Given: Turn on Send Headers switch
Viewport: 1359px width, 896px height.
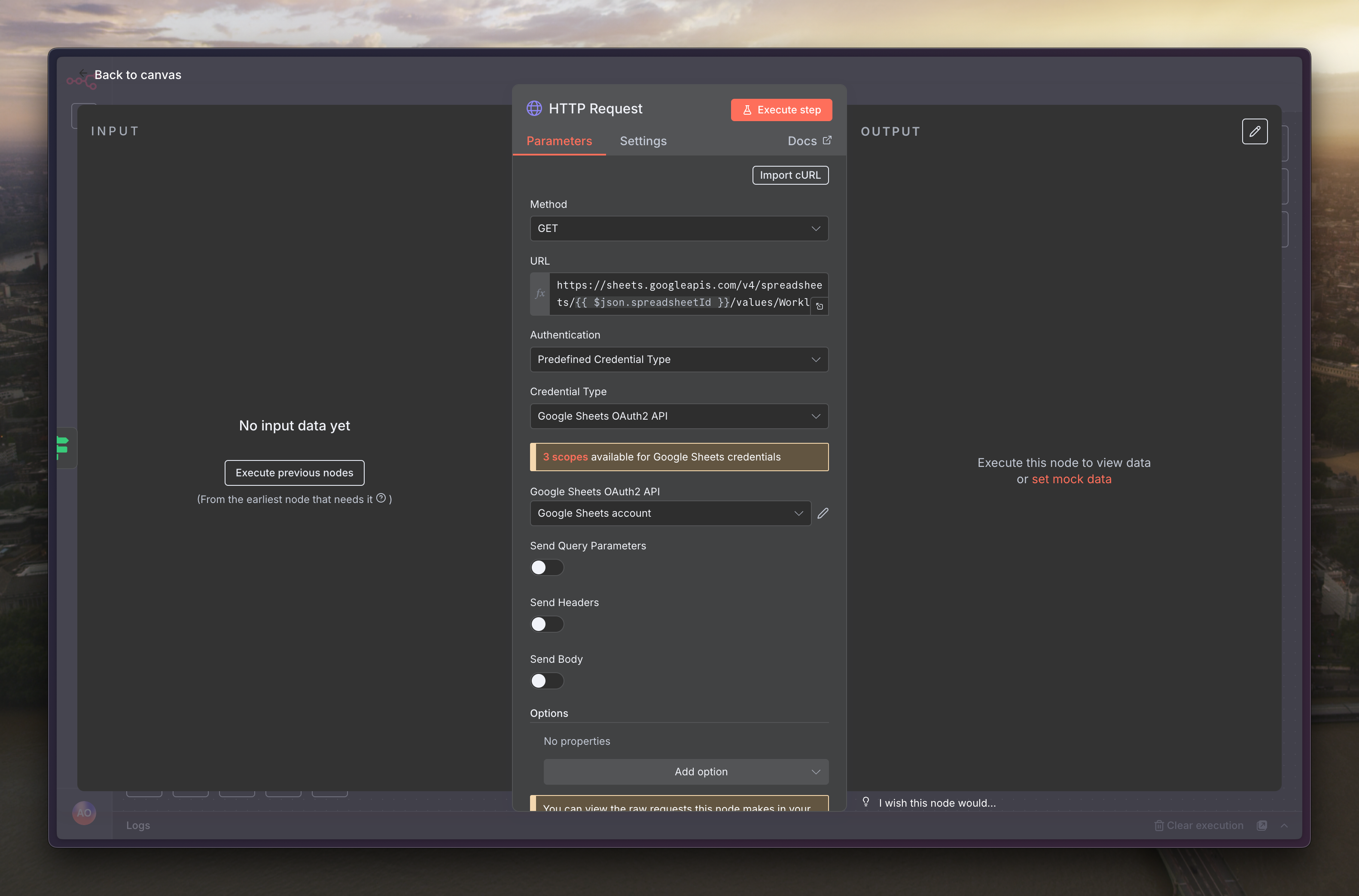Looking at the screenshot, I should [x=547, y=624].
